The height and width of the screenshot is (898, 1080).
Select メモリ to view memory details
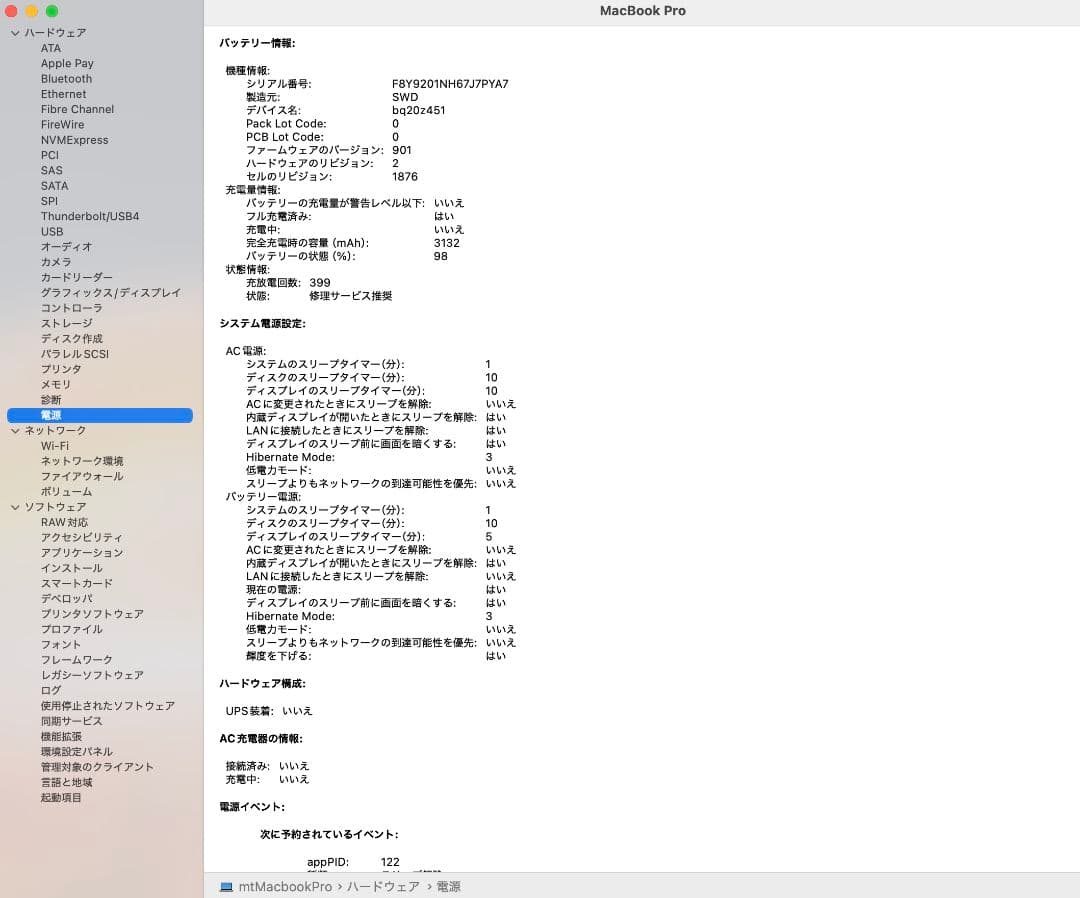(x=55, y=384)
